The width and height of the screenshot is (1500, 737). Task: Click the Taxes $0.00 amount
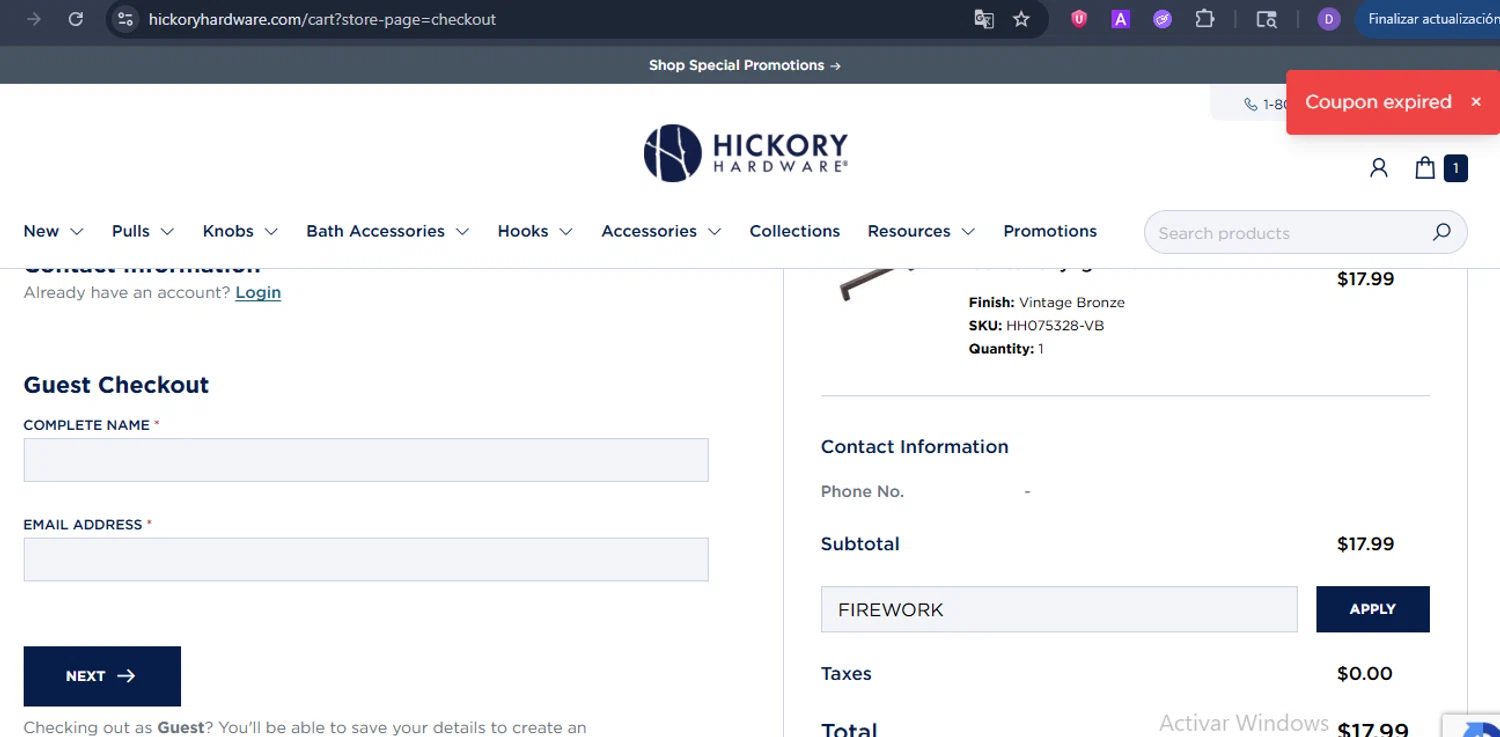[x=1364, y=673]
